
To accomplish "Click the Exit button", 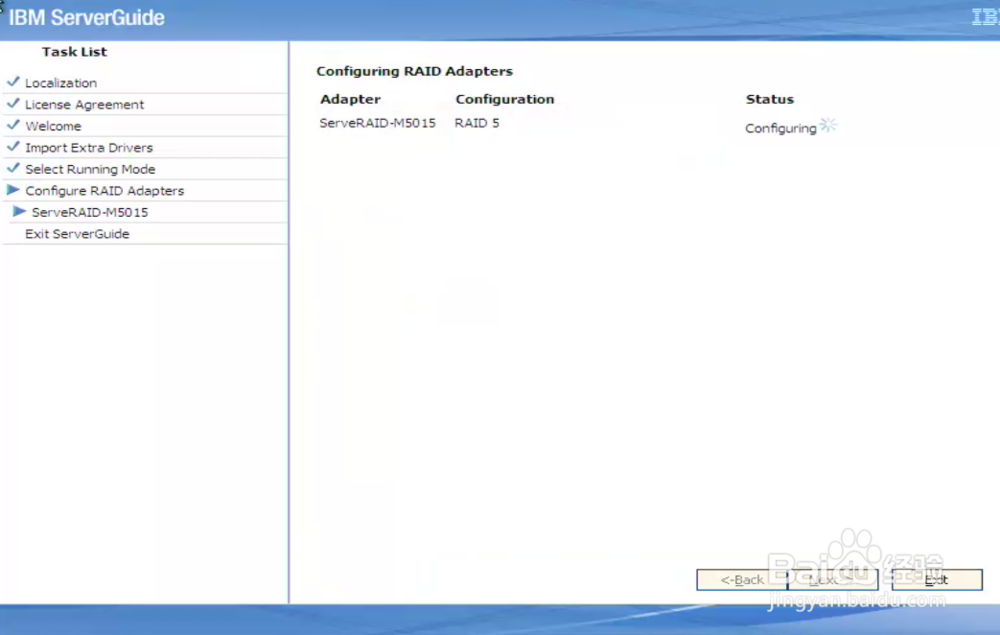I will click(935, 579).
